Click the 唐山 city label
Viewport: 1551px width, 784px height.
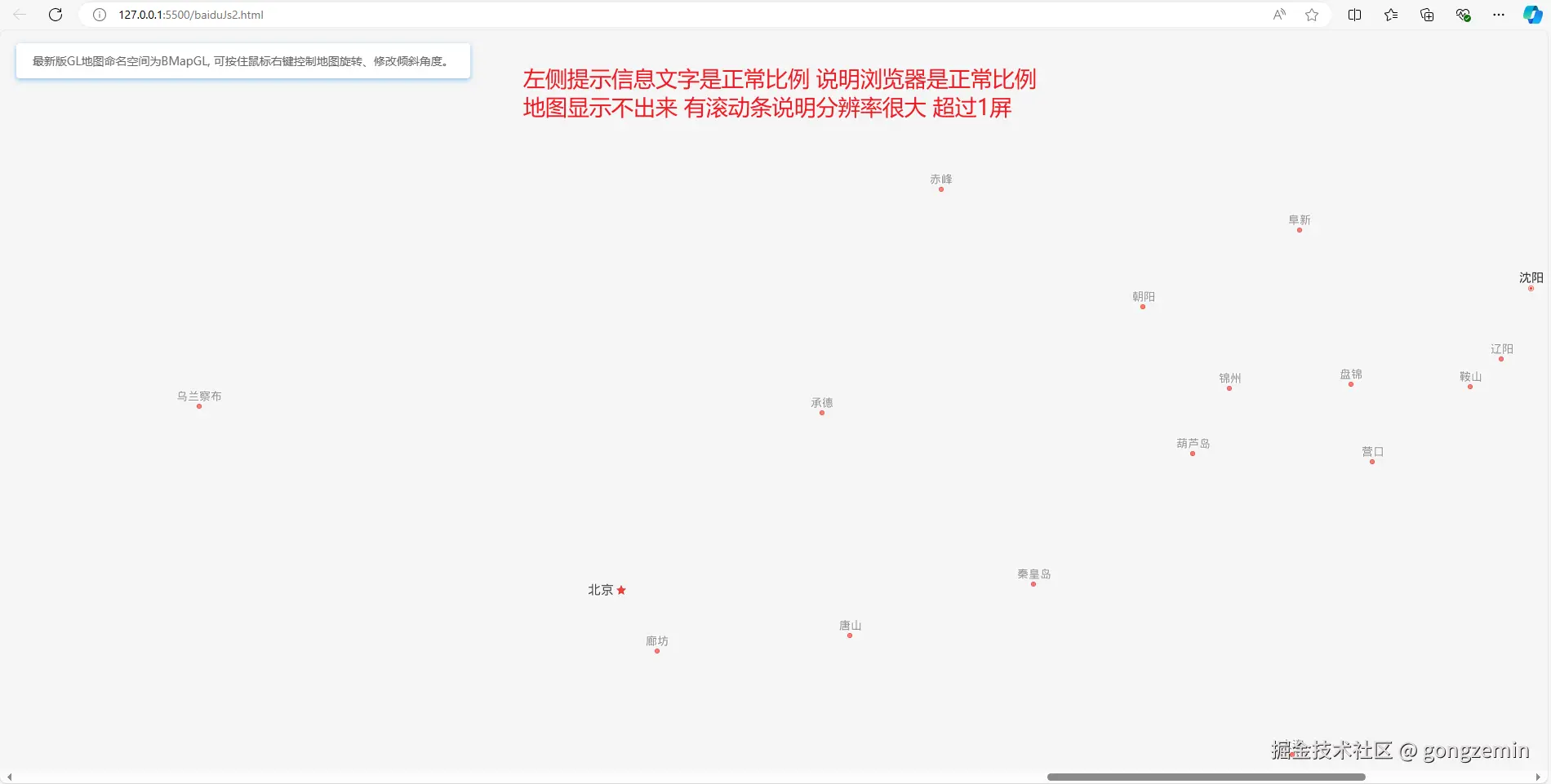point(851,626)
